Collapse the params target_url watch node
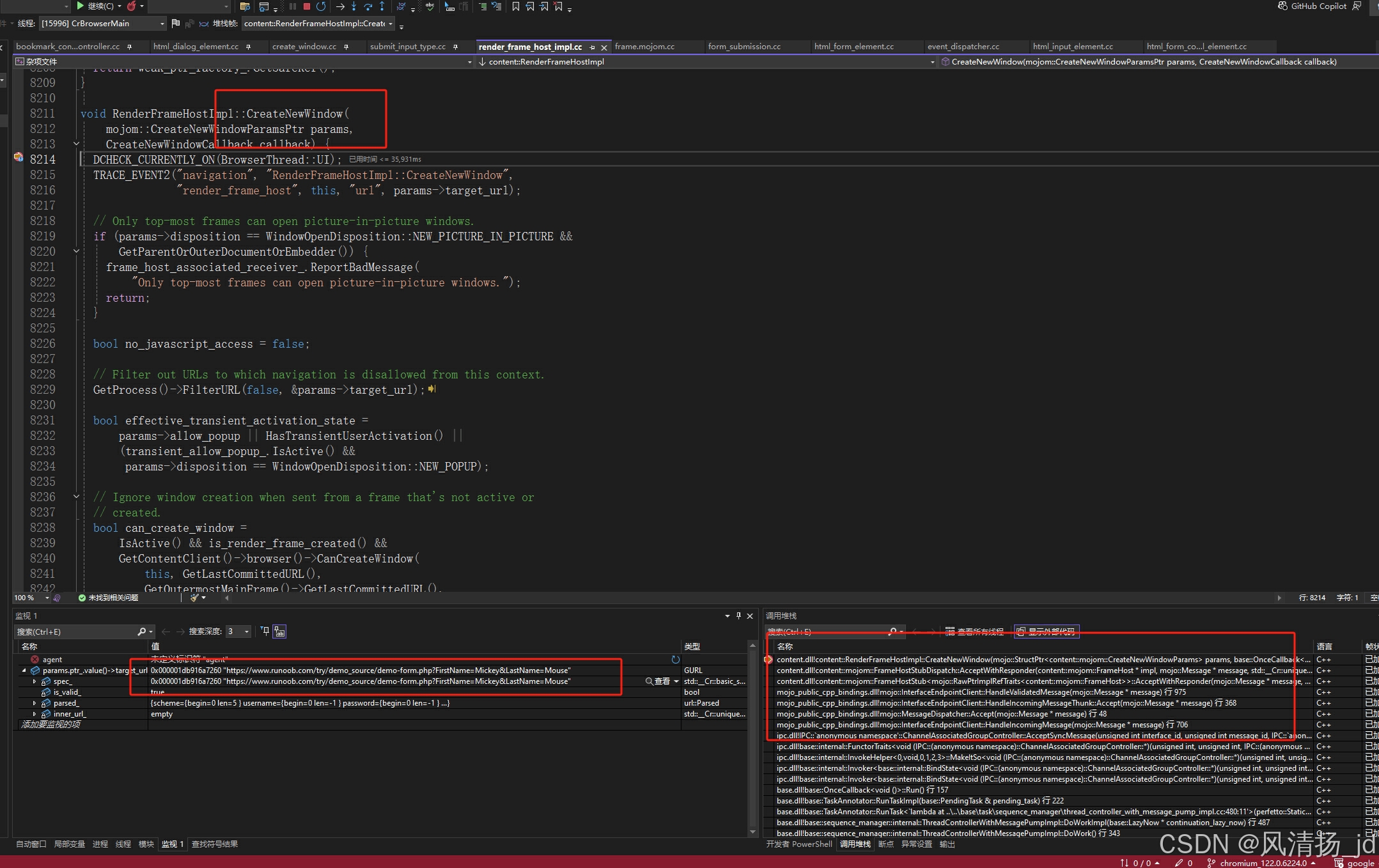Viewport: 1379px width, 868px height. click(x=24, y=670)
